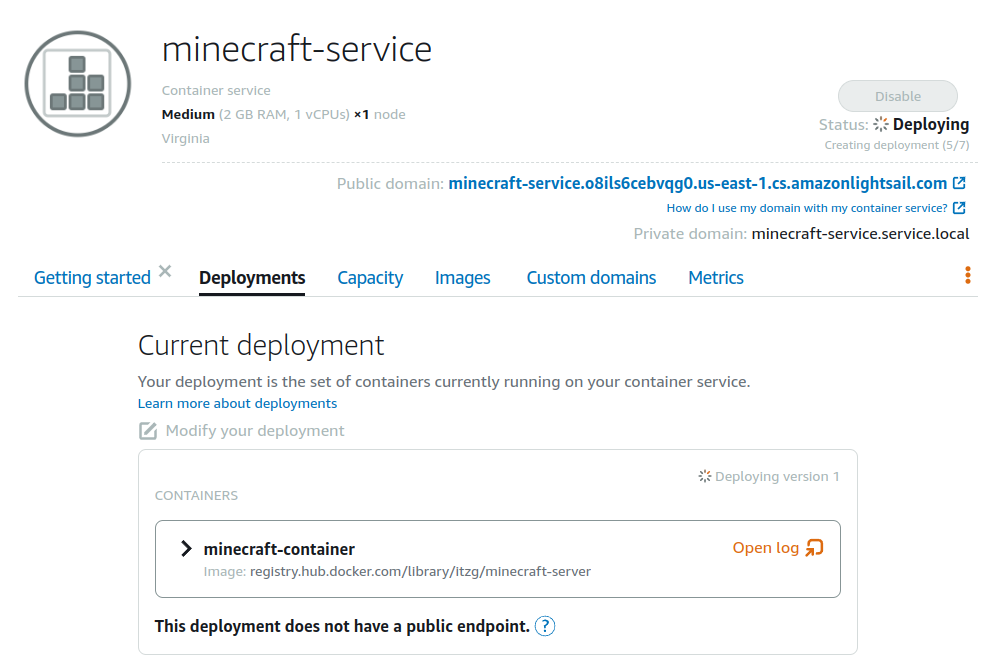1003x668 pixels.
Task: Click the 'Deploying version 1' status text
Action: click(x=777, y=476)
